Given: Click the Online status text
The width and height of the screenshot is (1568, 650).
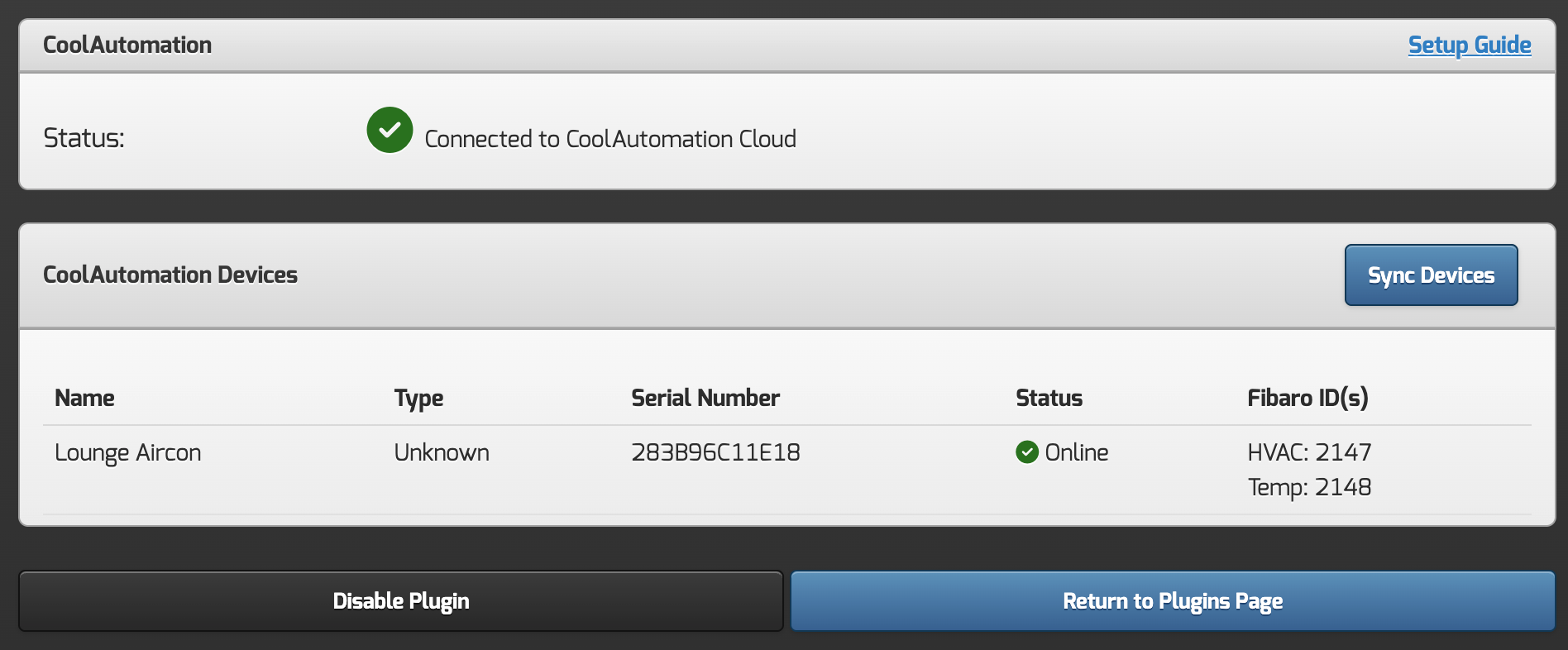Looking at the screenshot, I should click(x=1076, y=452).
